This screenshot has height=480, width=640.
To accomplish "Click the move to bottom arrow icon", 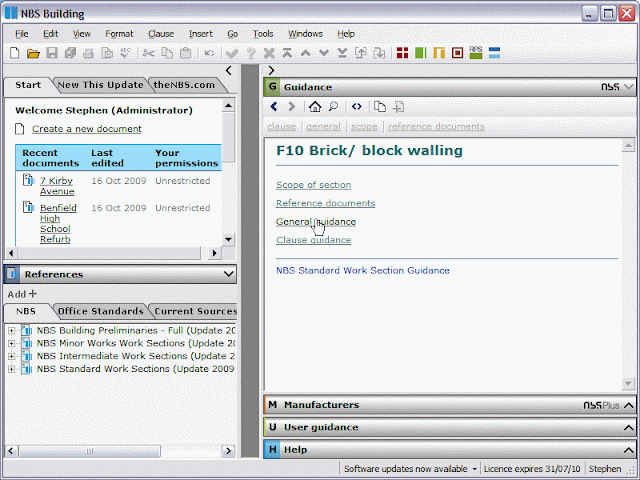I will click(x=342, y=53).
